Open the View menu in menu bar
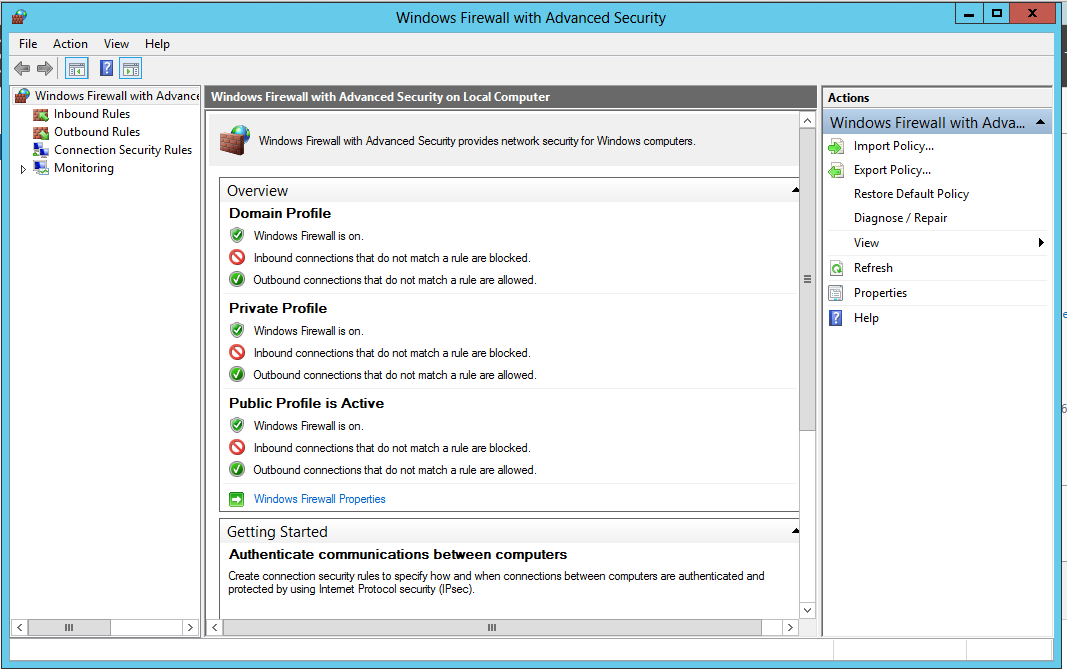The image size is (1067, 669). (116, 44)
